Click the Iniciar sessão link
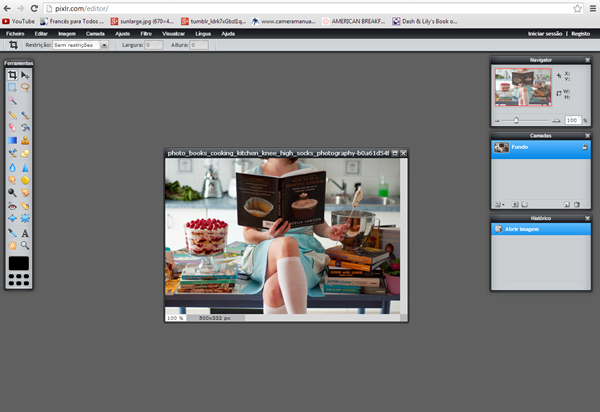Screen dimensions: 600x412 click(x=546, y=33)
